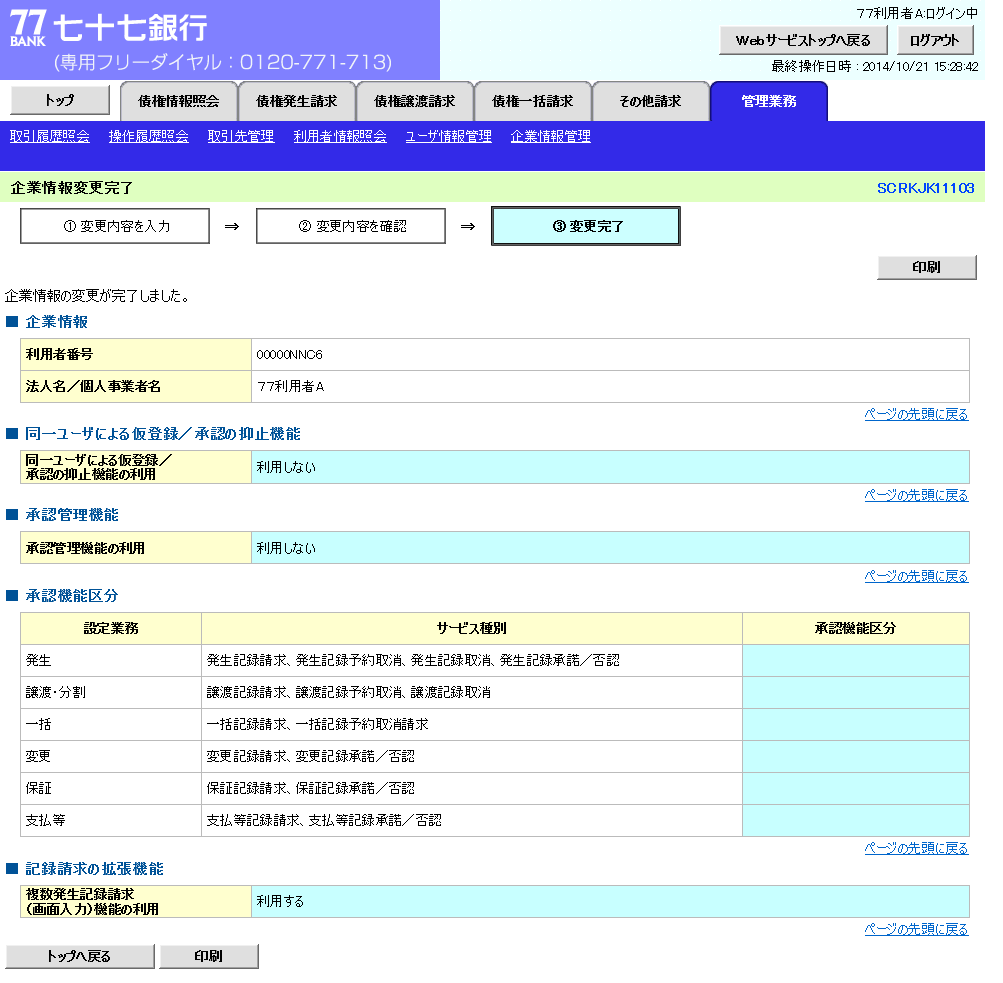Viewport: 1003px width, 983px height.
Task: Click the upper right 印刷 button
Action: point(926,267)
